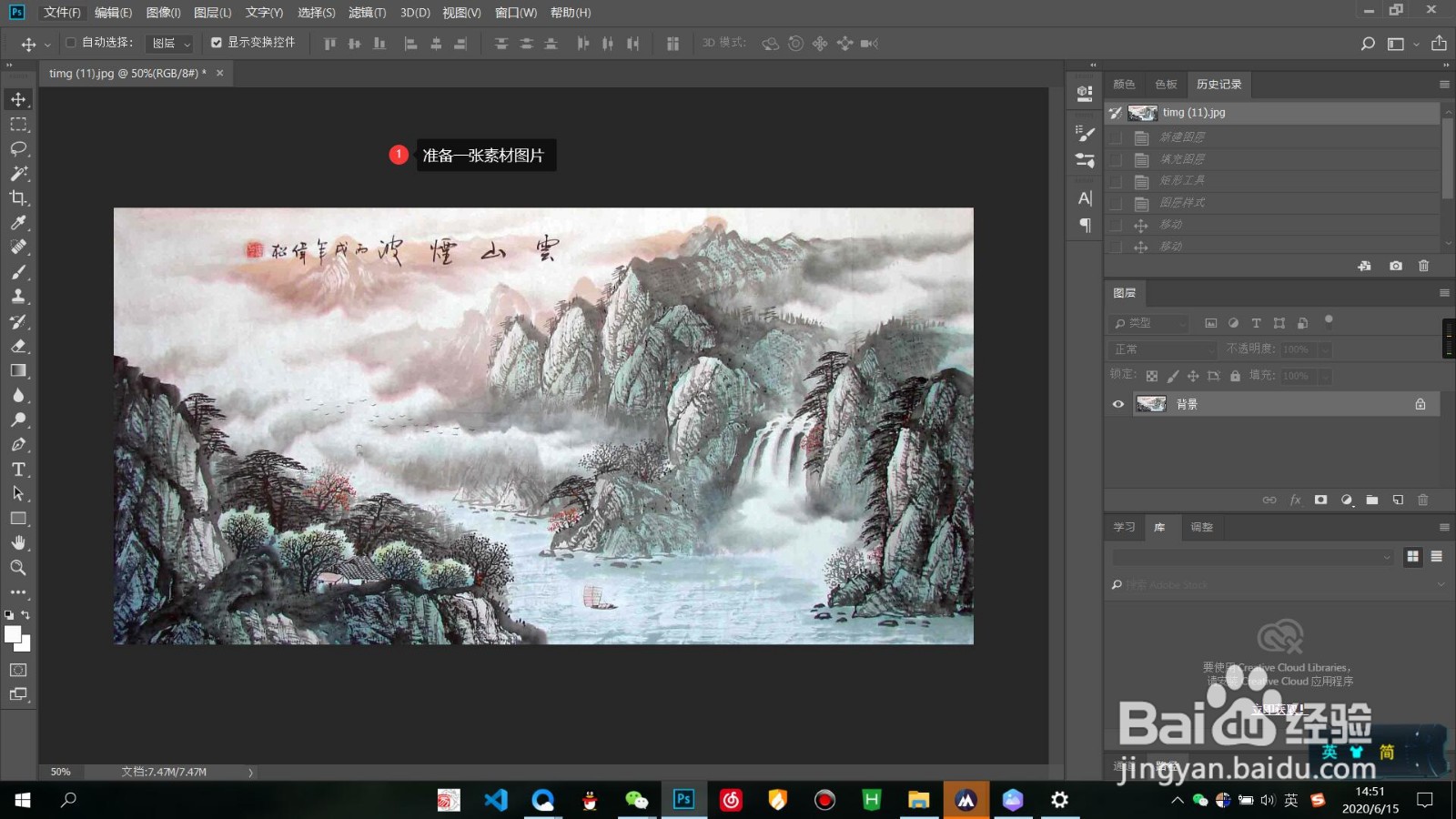1456x819 pixels.
Task: Click the foreground color swatch
Action: (x=11, y=632)
